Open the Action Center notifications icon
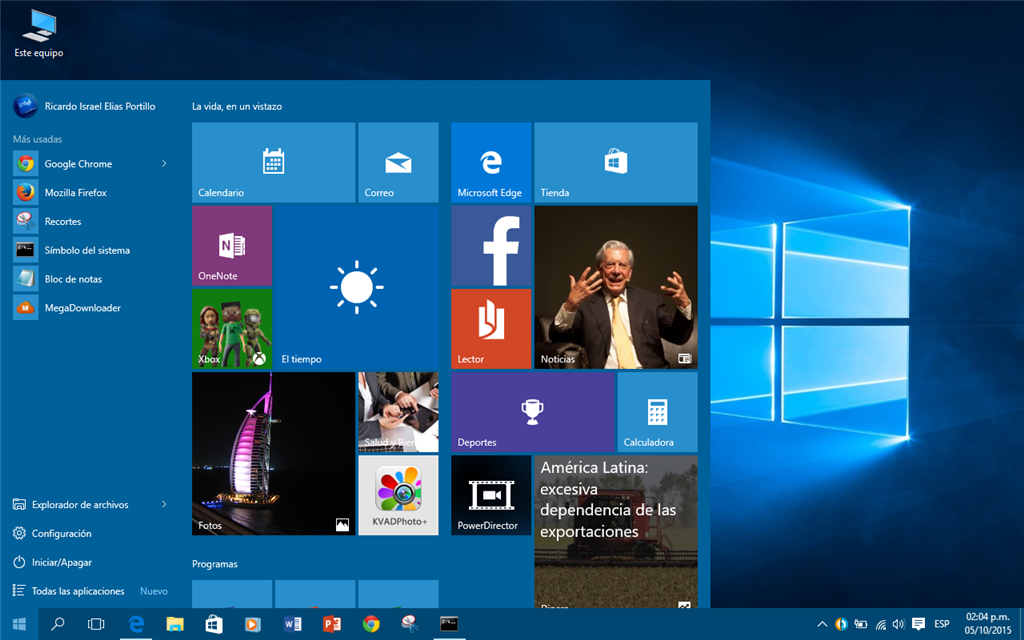1024x640 pixels. pyautogui.click(x=918, y=624)
